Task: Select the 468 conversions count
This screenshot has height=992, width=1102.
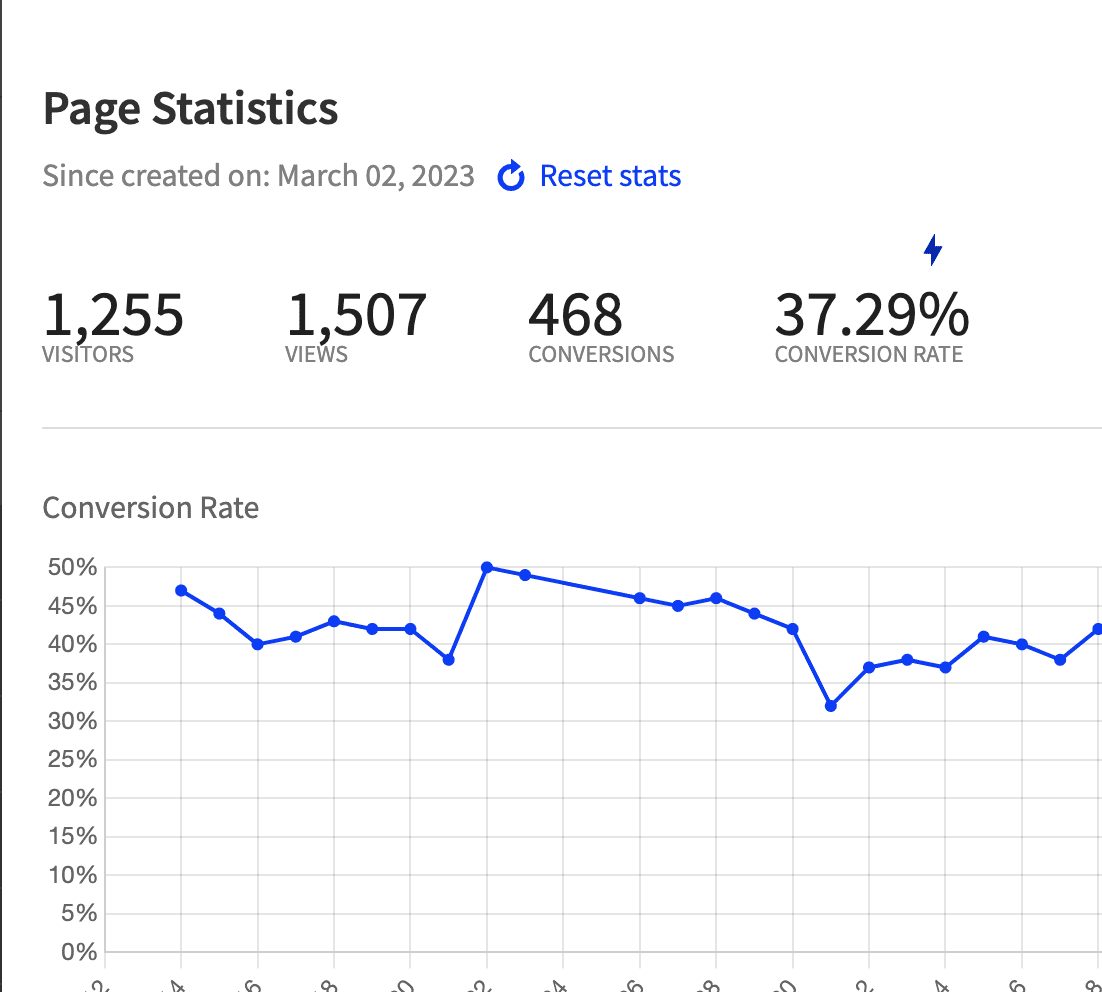Action: tap(576, 315)
